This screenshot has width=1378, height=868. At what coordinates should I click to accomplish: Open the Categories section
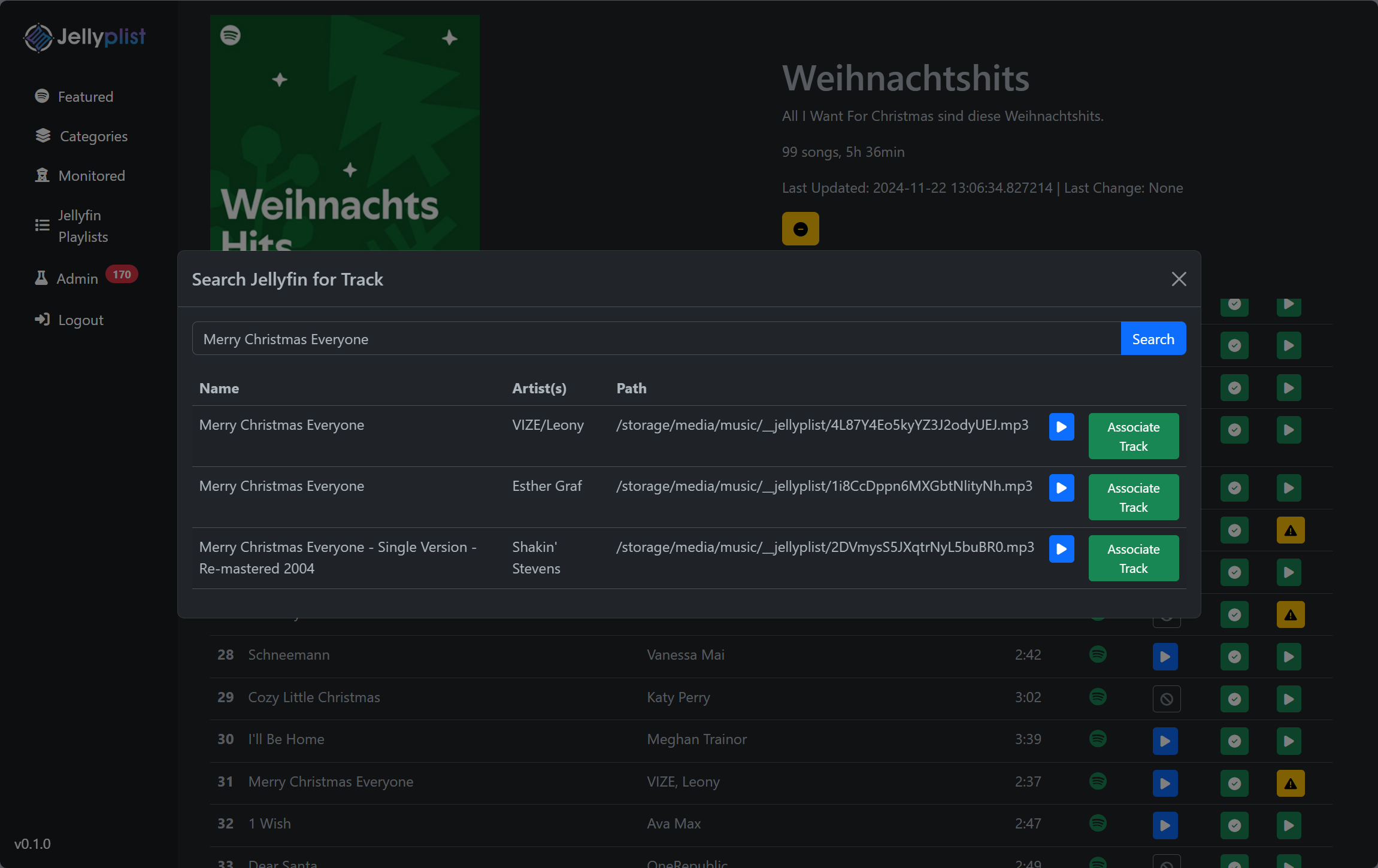[x=93, y=136]
